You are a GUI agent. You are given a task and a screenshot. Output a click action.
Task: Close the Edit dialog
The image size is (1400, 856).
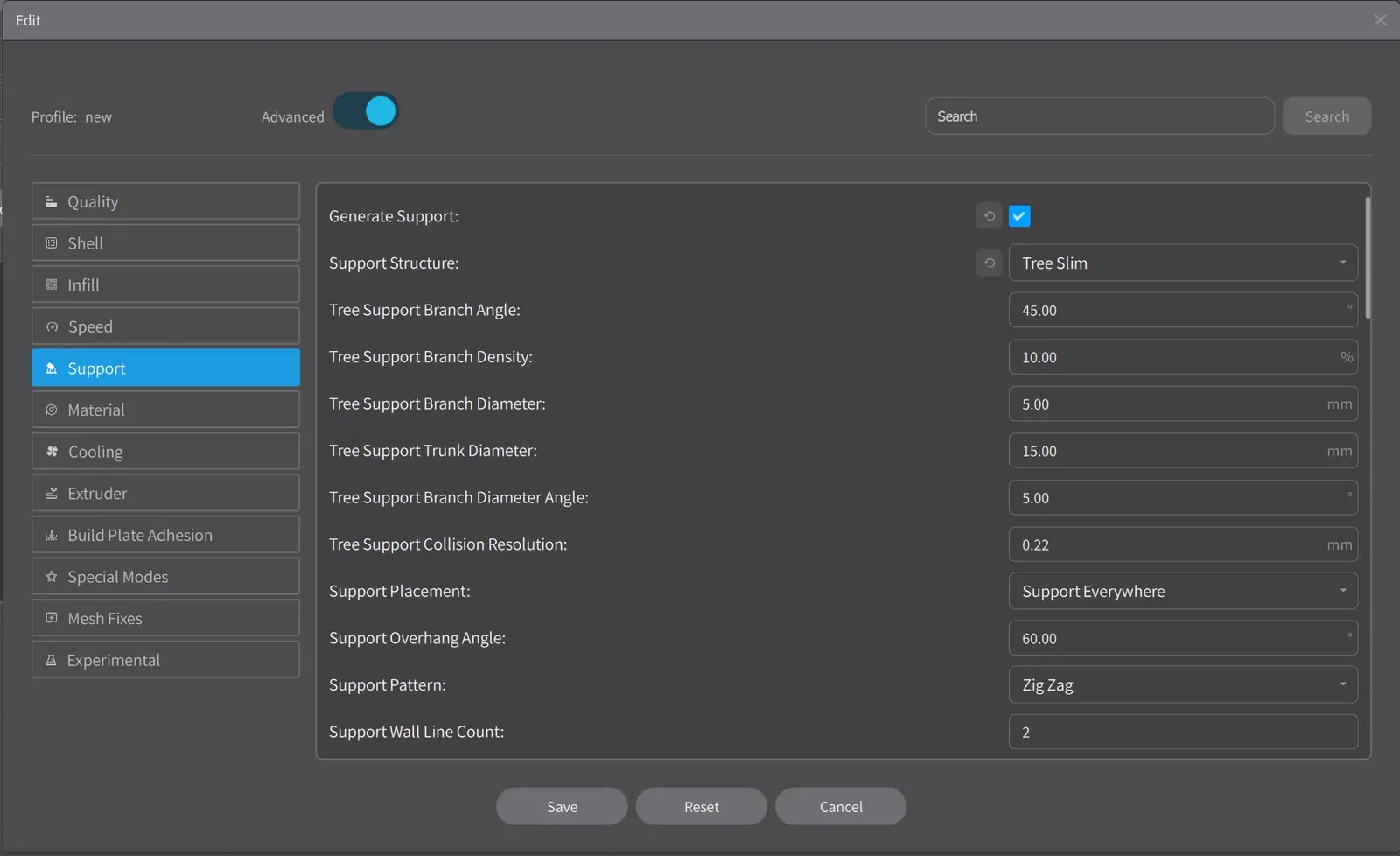[1380, 20]
